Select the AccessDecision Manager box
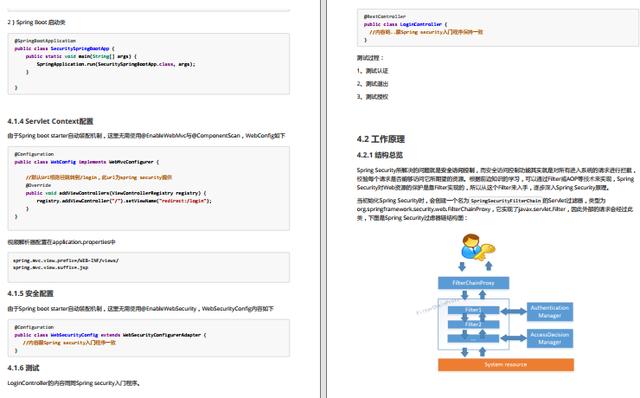This screenshot has height=398, width=640. coord(550,338)
